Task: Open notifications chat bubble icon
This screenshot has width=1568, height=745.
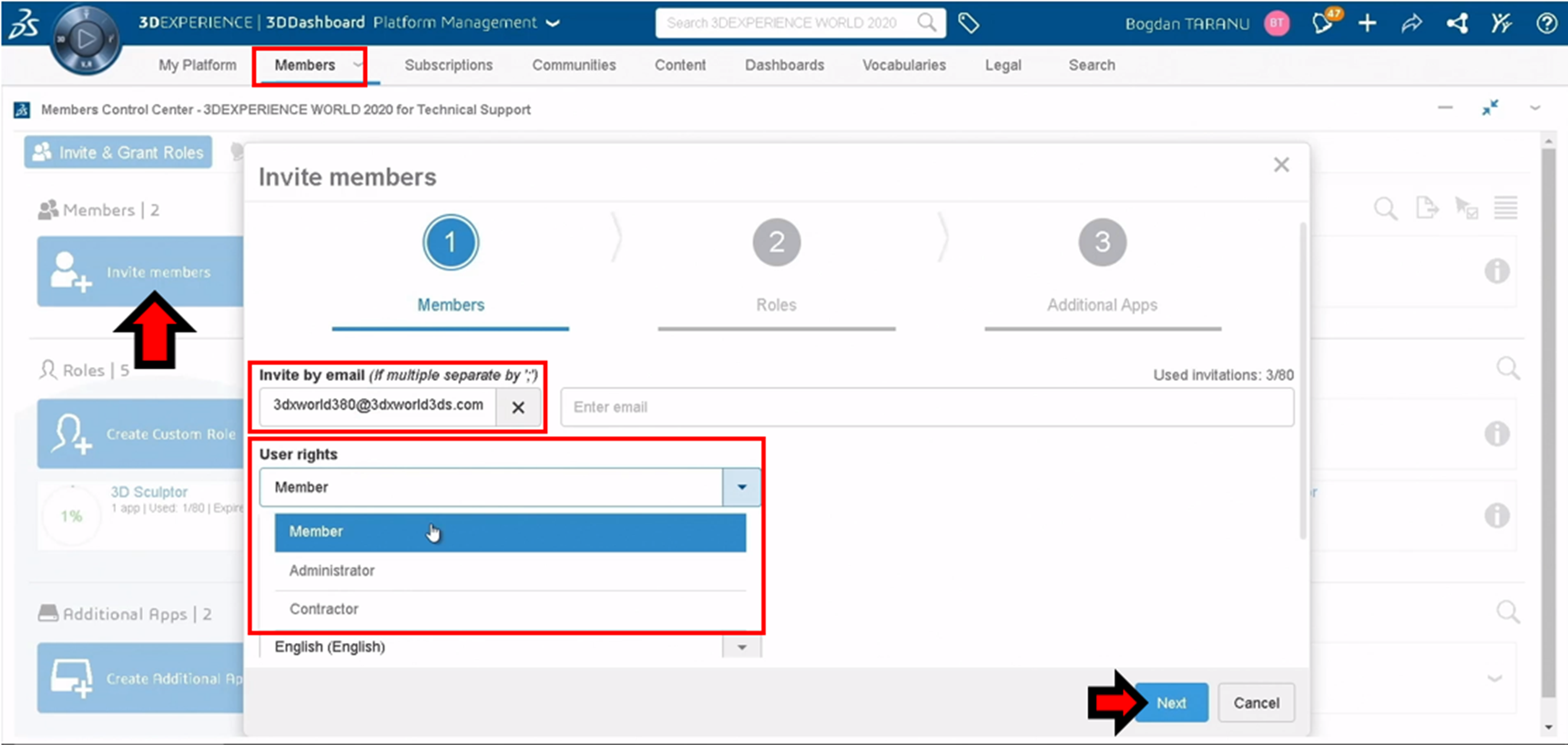Action: [1323, 23]
